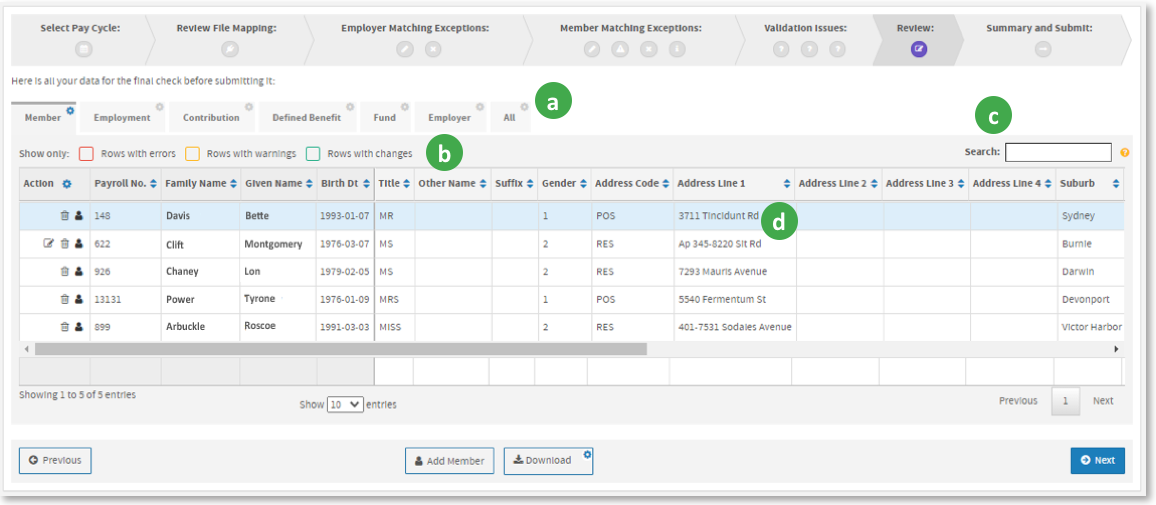Click the gear icon beside the Action header
This screenshot has height=505, width=1156.
pos(67,184)
